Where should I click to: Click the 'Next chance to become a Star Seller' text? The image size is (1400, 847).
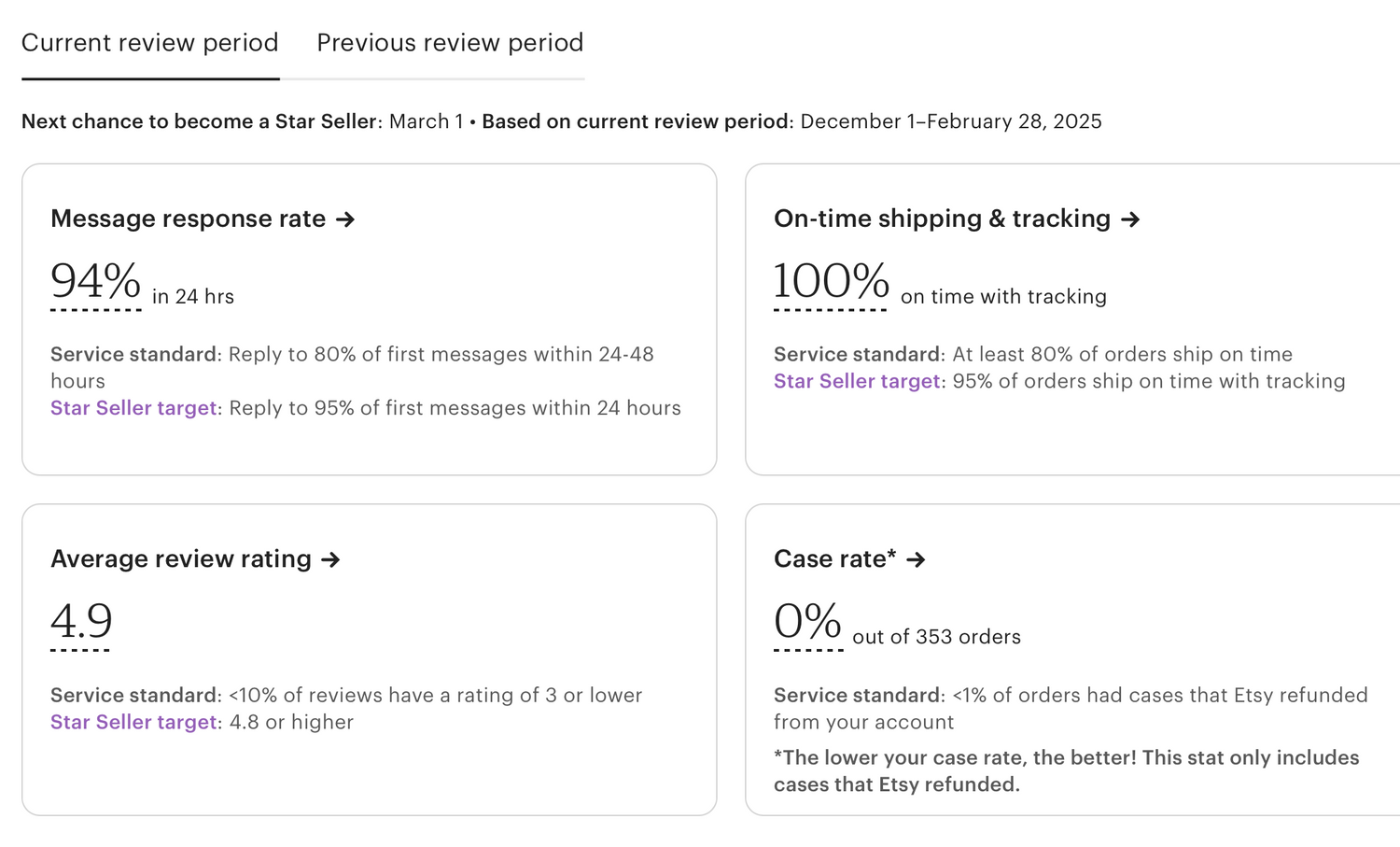click(199, 121)
